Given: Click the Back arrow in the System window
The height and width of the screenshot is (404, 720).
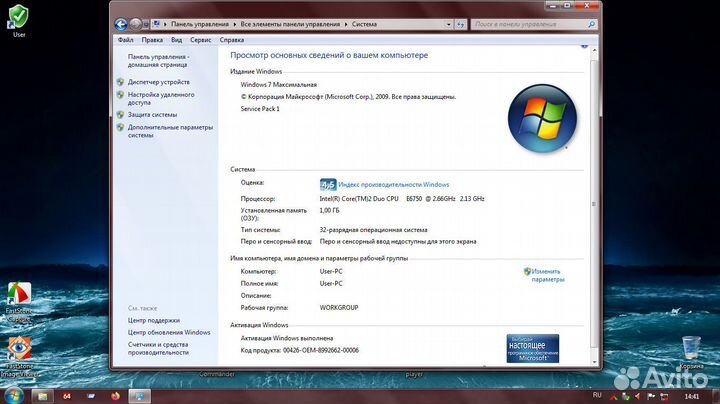Looking at the screenshot, I should tap(121, 24).
